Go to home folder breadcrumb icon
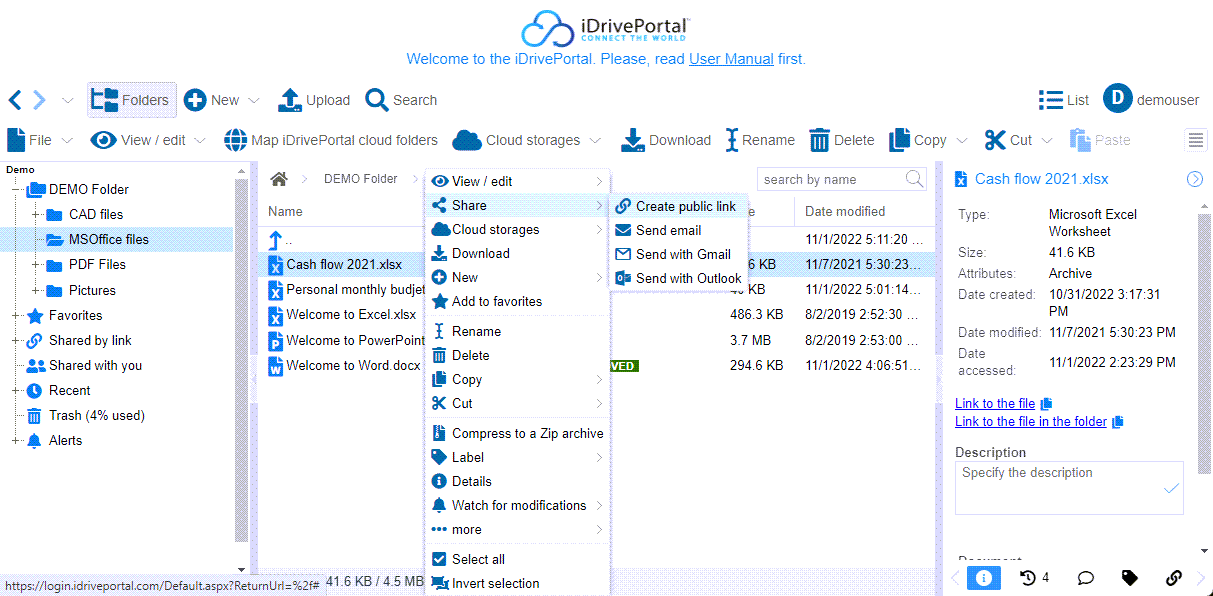This screenshot has height=596, width=1213. 279,179
